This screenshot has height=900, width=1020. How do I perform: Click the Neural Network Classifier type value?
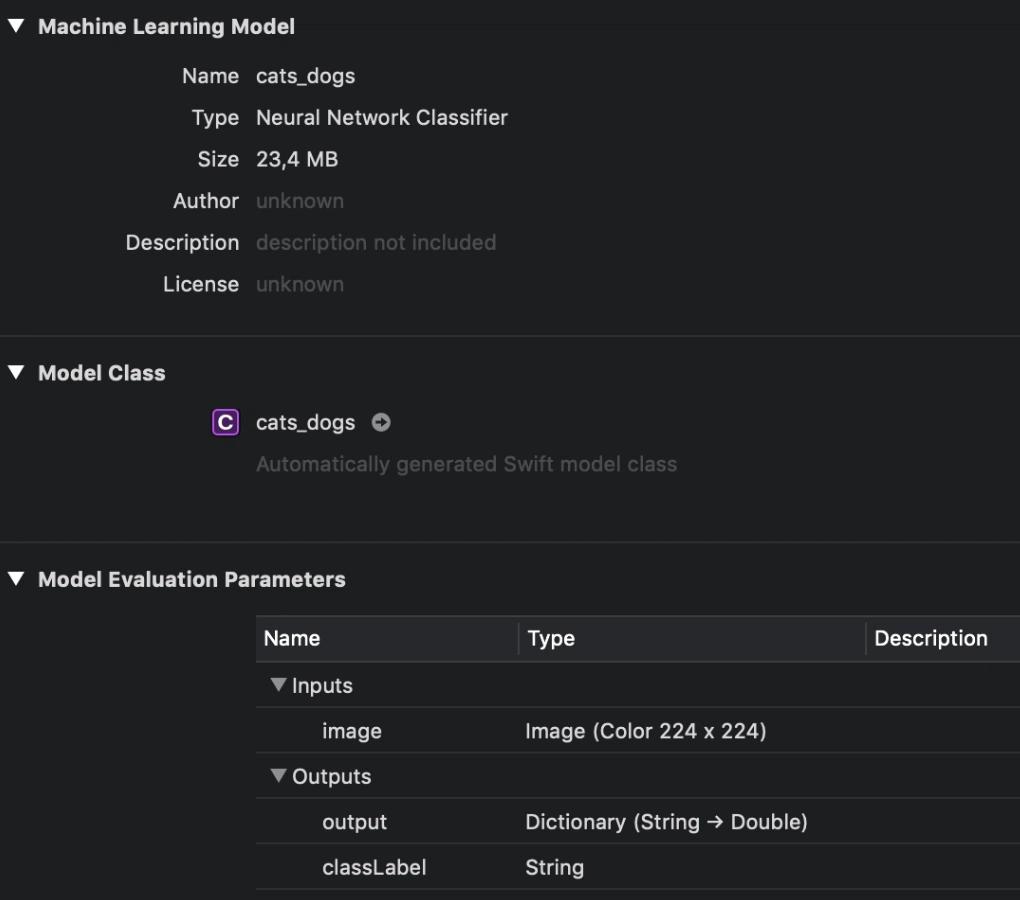(381, 118)
